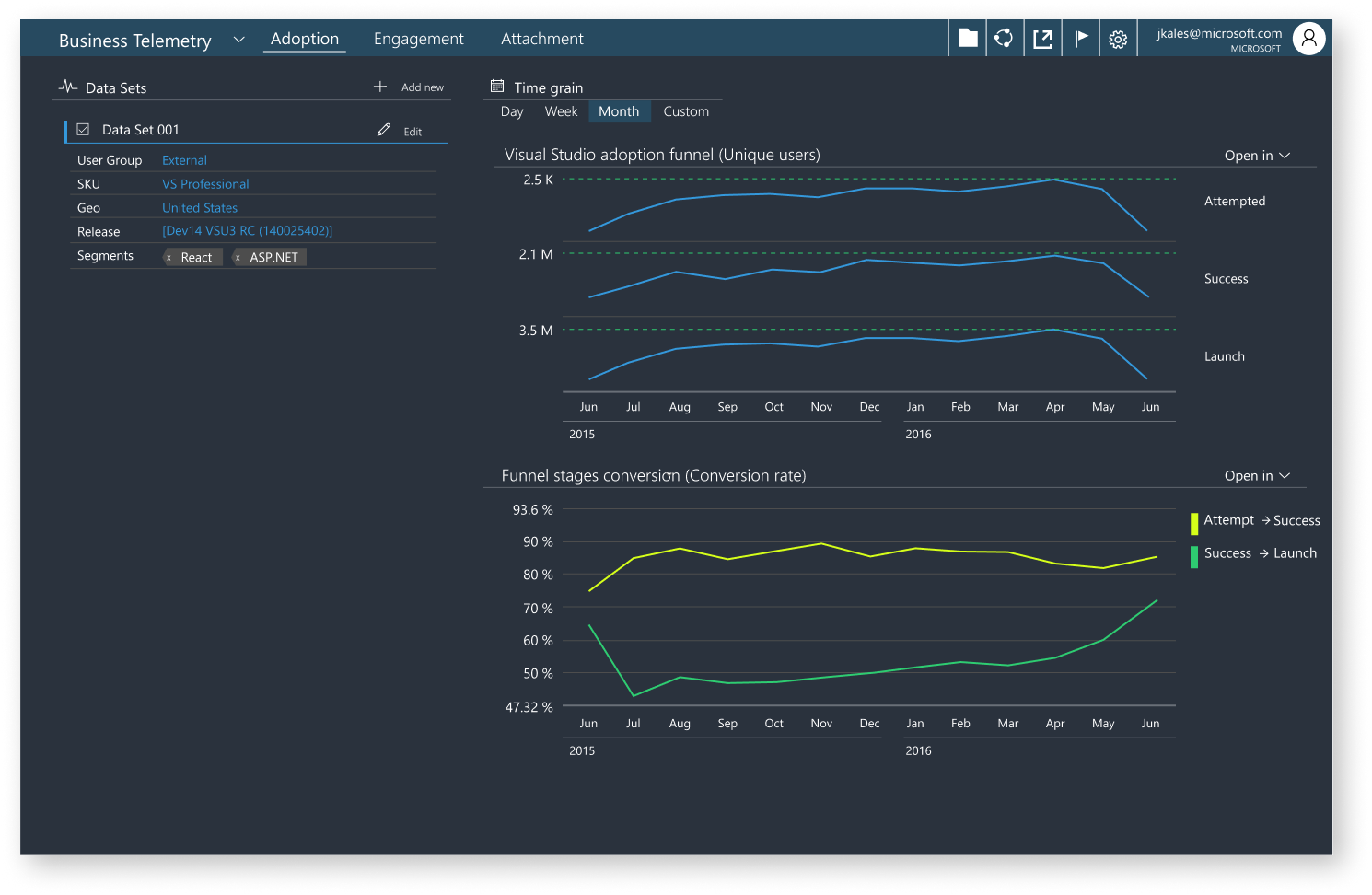Click the 93.6 % axis value
This screenshot has width=1372, height=895.
[533, 510]
